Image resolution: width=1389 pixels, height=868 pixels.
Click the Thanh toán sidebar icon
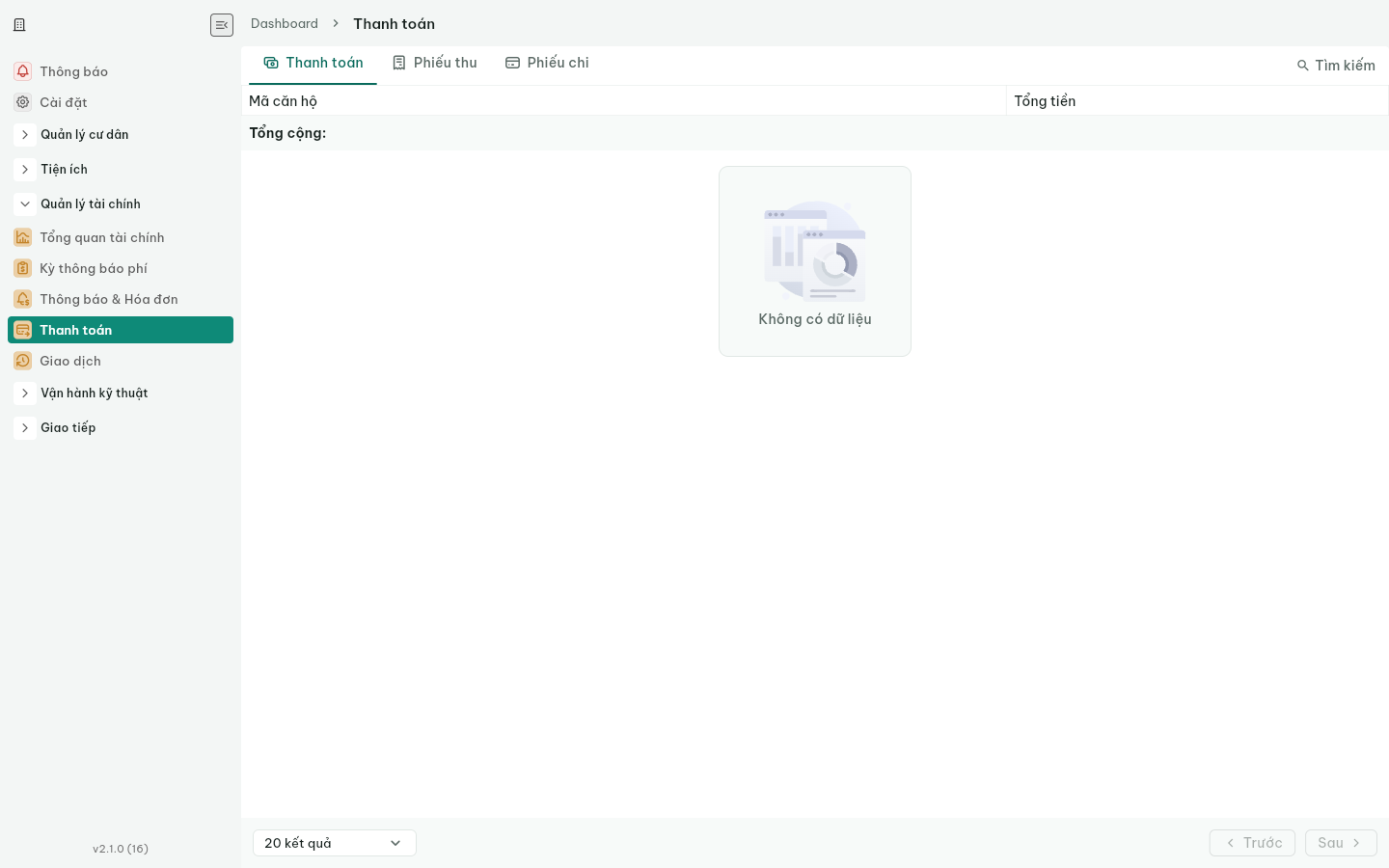tap(23, 330)
